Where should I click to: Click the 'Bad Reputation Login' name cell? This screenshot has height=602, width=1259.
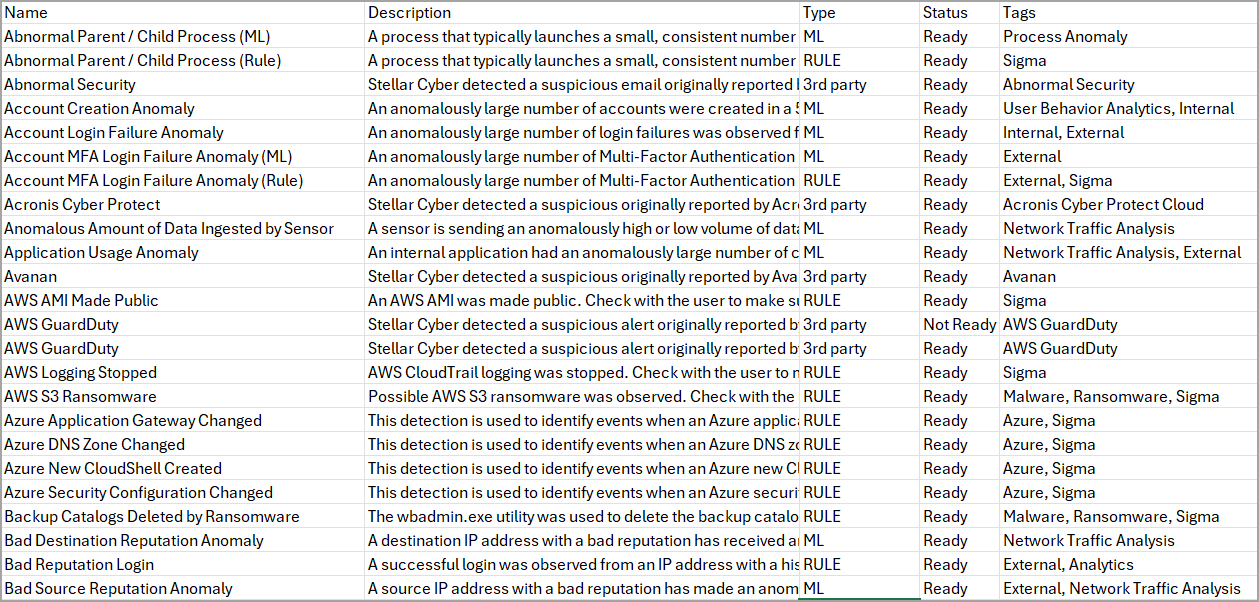[x=182, y=565]
